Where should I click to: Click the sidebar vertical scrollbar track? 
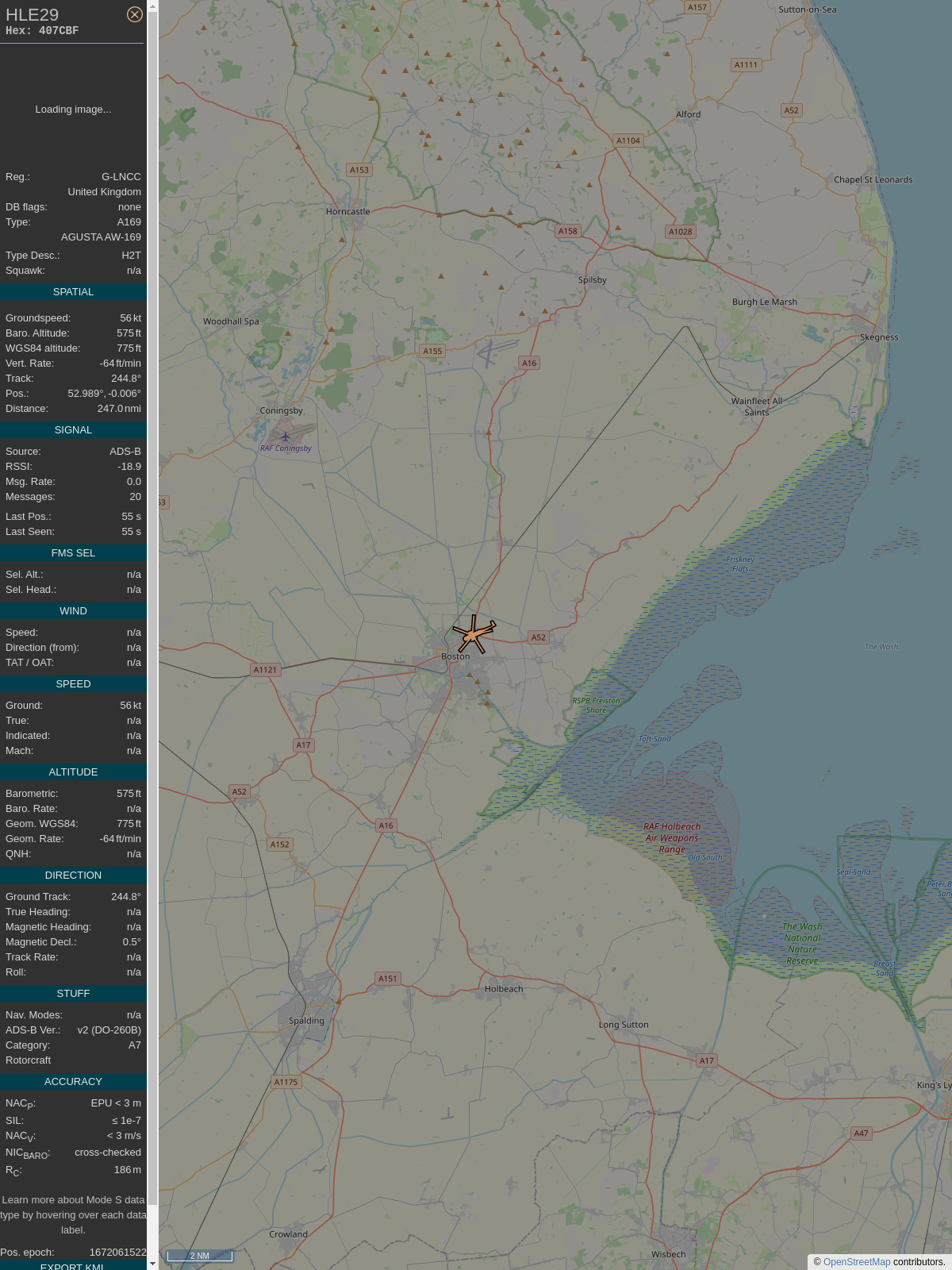pyautogui.click(x=152, y=635)
